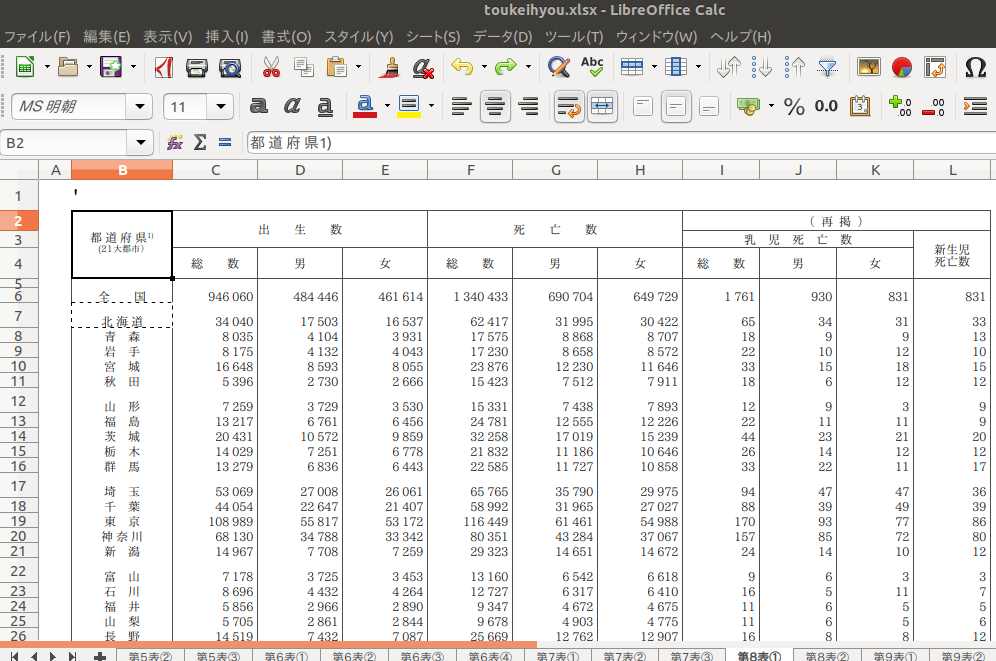Viewport: 996px width, 661px height.
Task: Insert Chart pie icon
Action: tap(902, 67)
